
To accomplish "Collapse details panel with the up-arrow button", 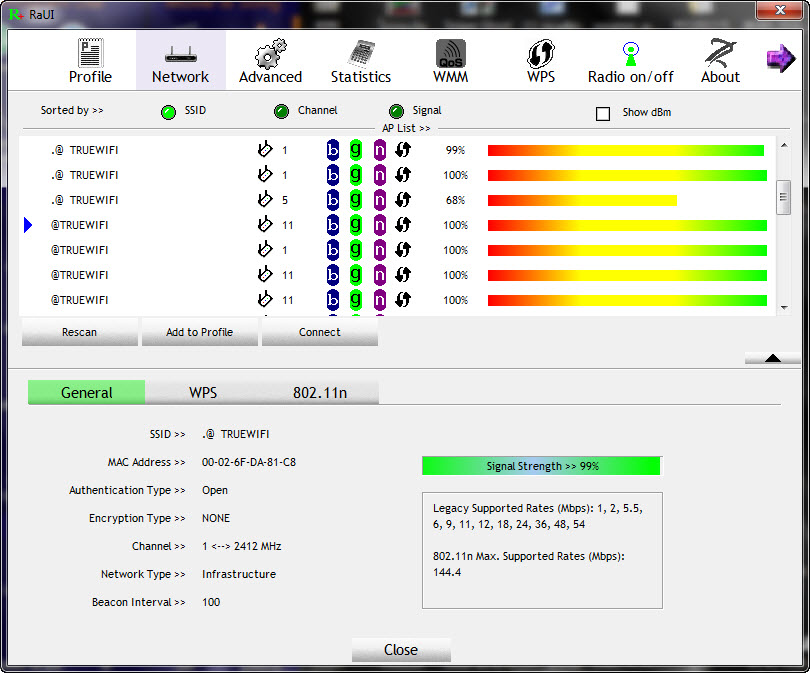I will [x=772, y=358].
